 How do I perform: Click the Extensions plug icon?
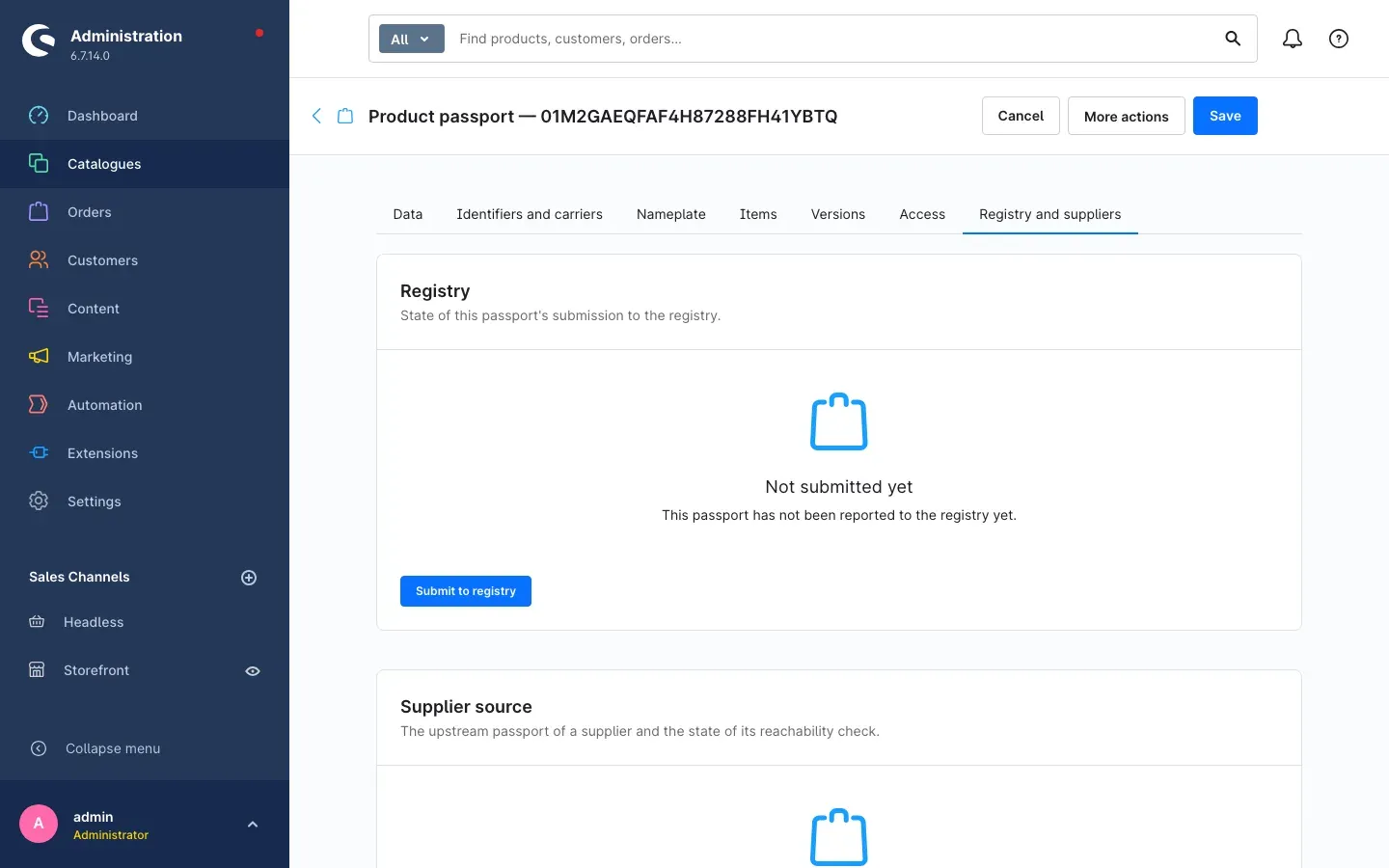coord(39,453)
